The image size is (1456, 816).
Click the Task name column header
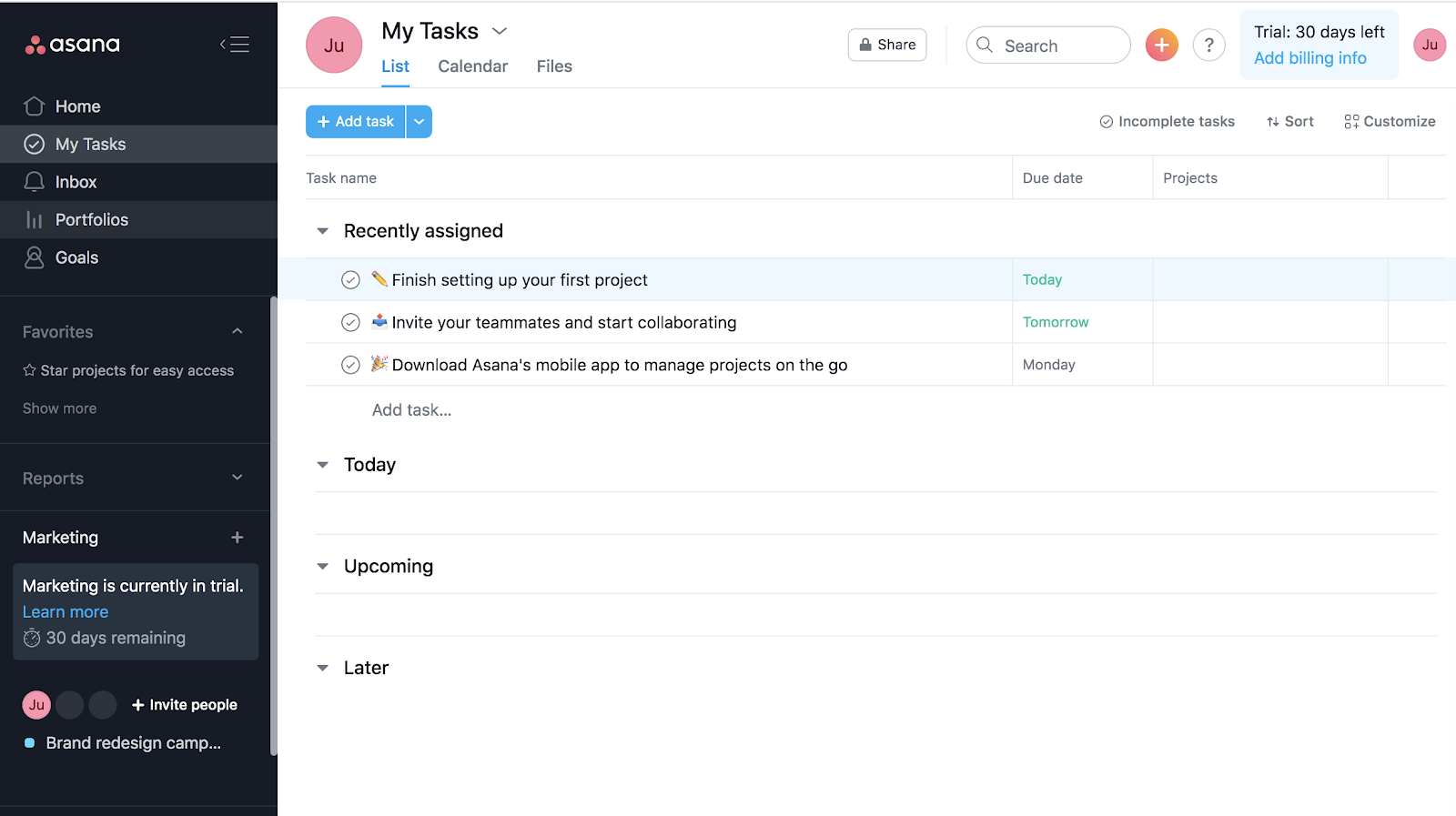point(341,178)
